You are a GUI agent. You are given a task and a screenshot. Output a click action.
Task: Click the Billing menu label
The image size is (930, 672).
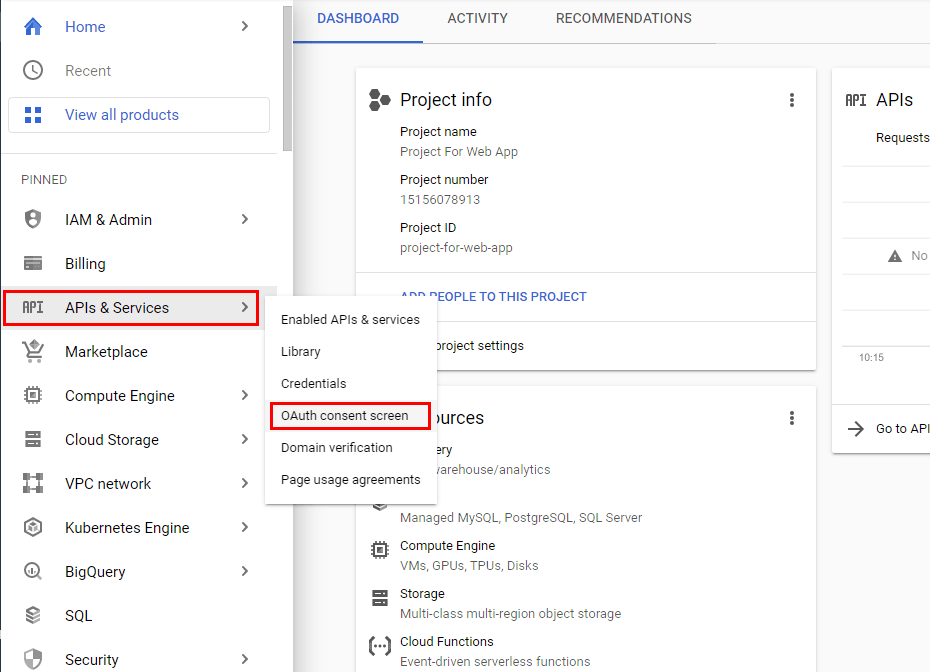85,264
